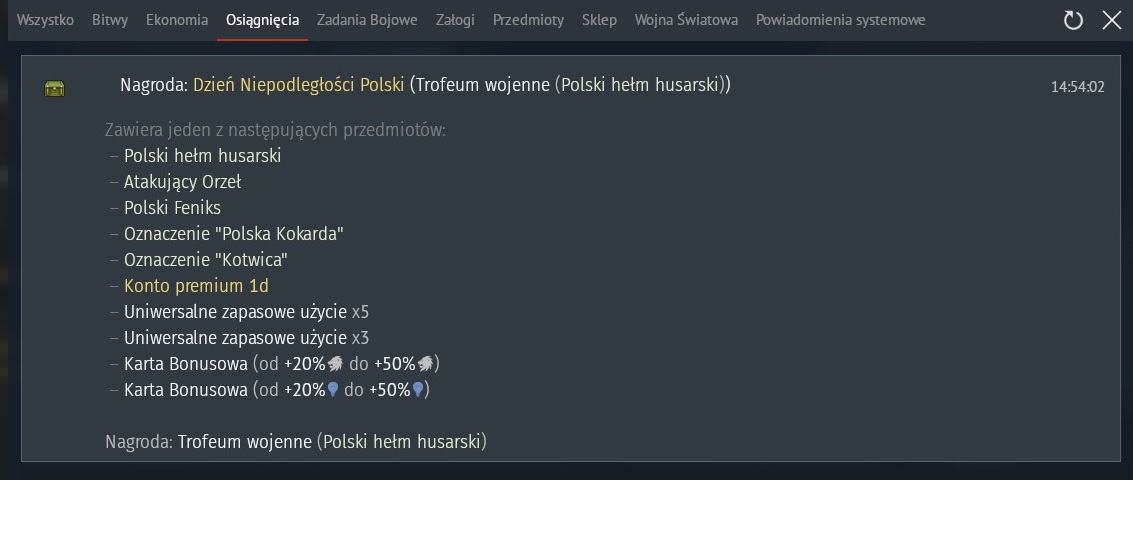The height and width of the screenshot is (537, 1133).
Task: Click the Silver Lion icon after +20%
Action: click(x=336, y=364)
